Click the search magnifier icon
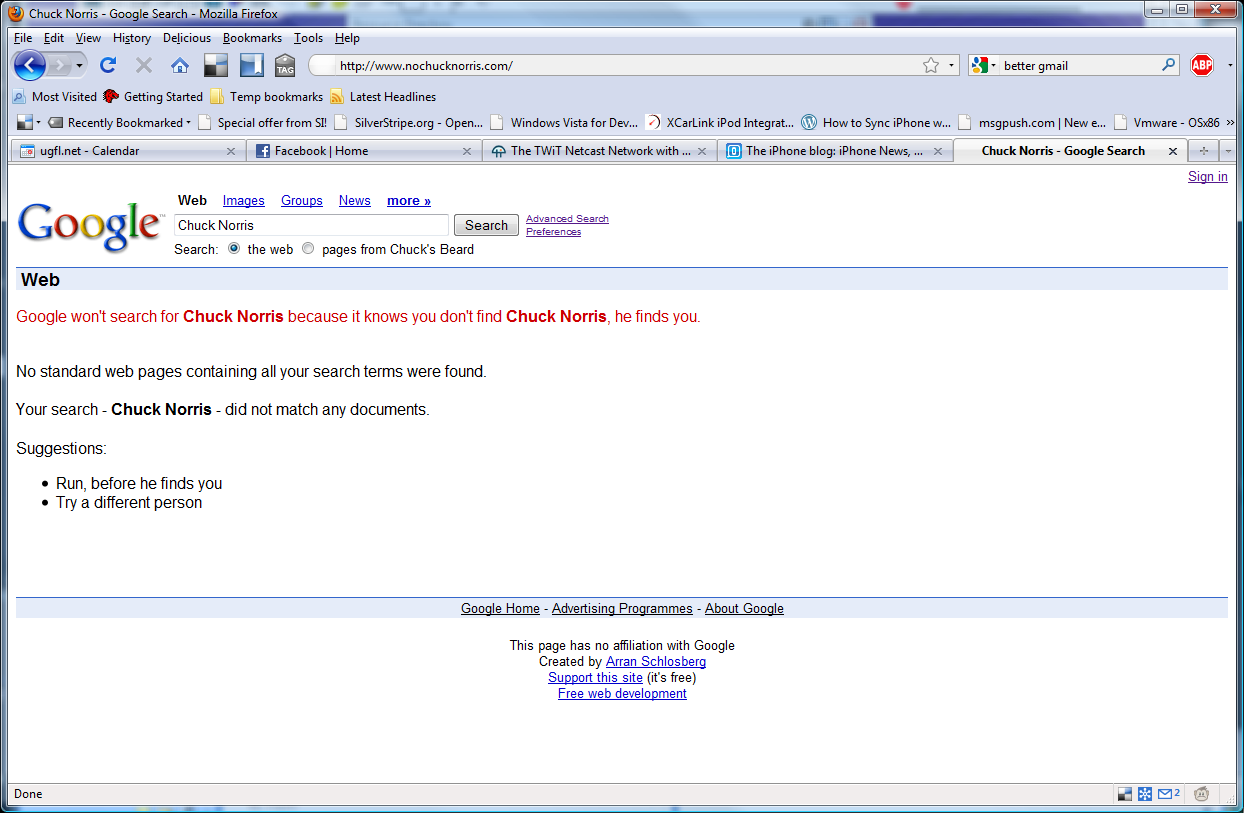 pos(1169,65)
